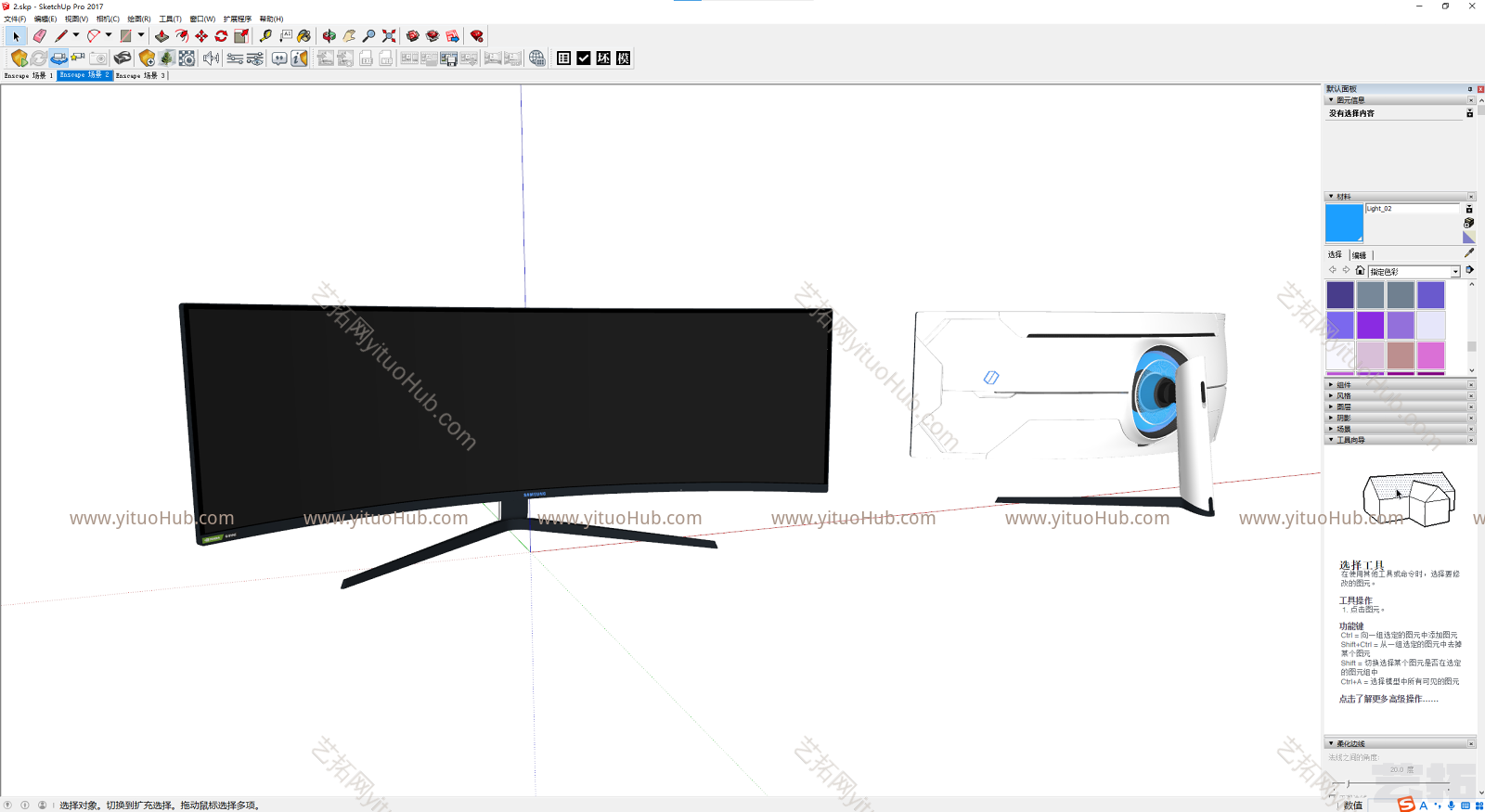Image resolution: width=1485 pixels, height=812 pixels.
Task: Open the 文件(F) menu
Action: [15, 19]
